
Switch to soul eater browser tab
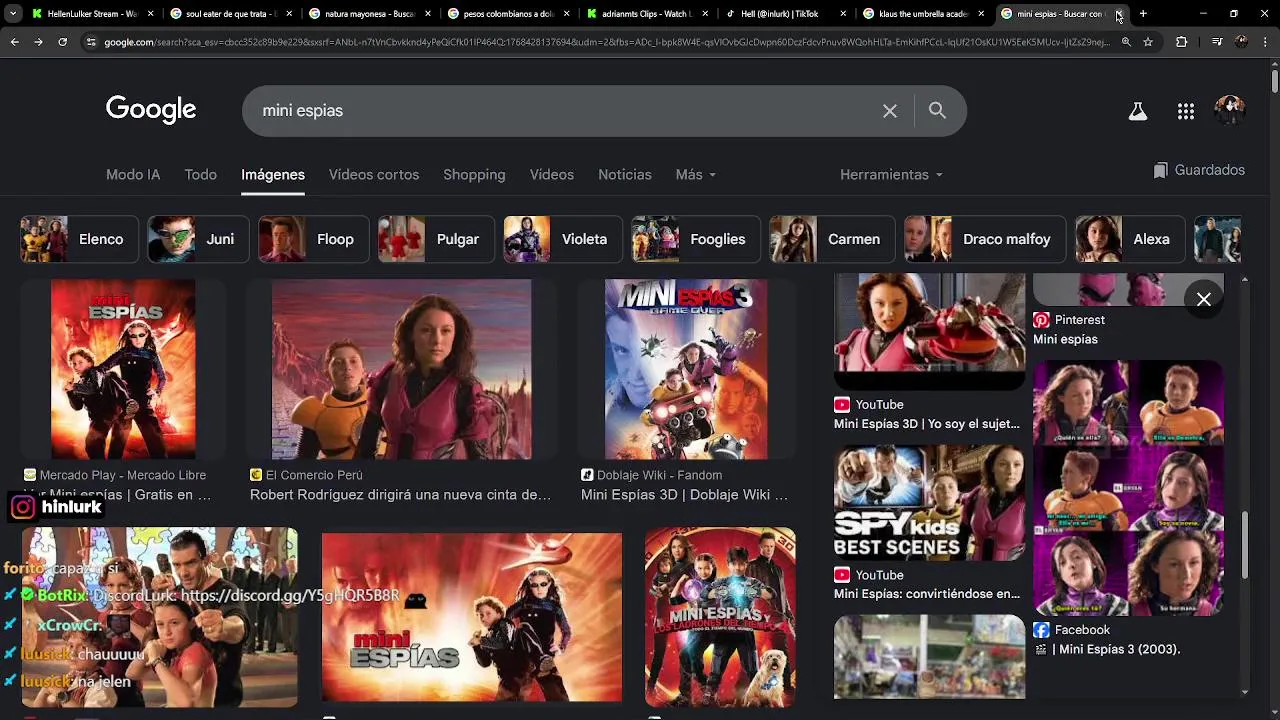coord(230,14)
